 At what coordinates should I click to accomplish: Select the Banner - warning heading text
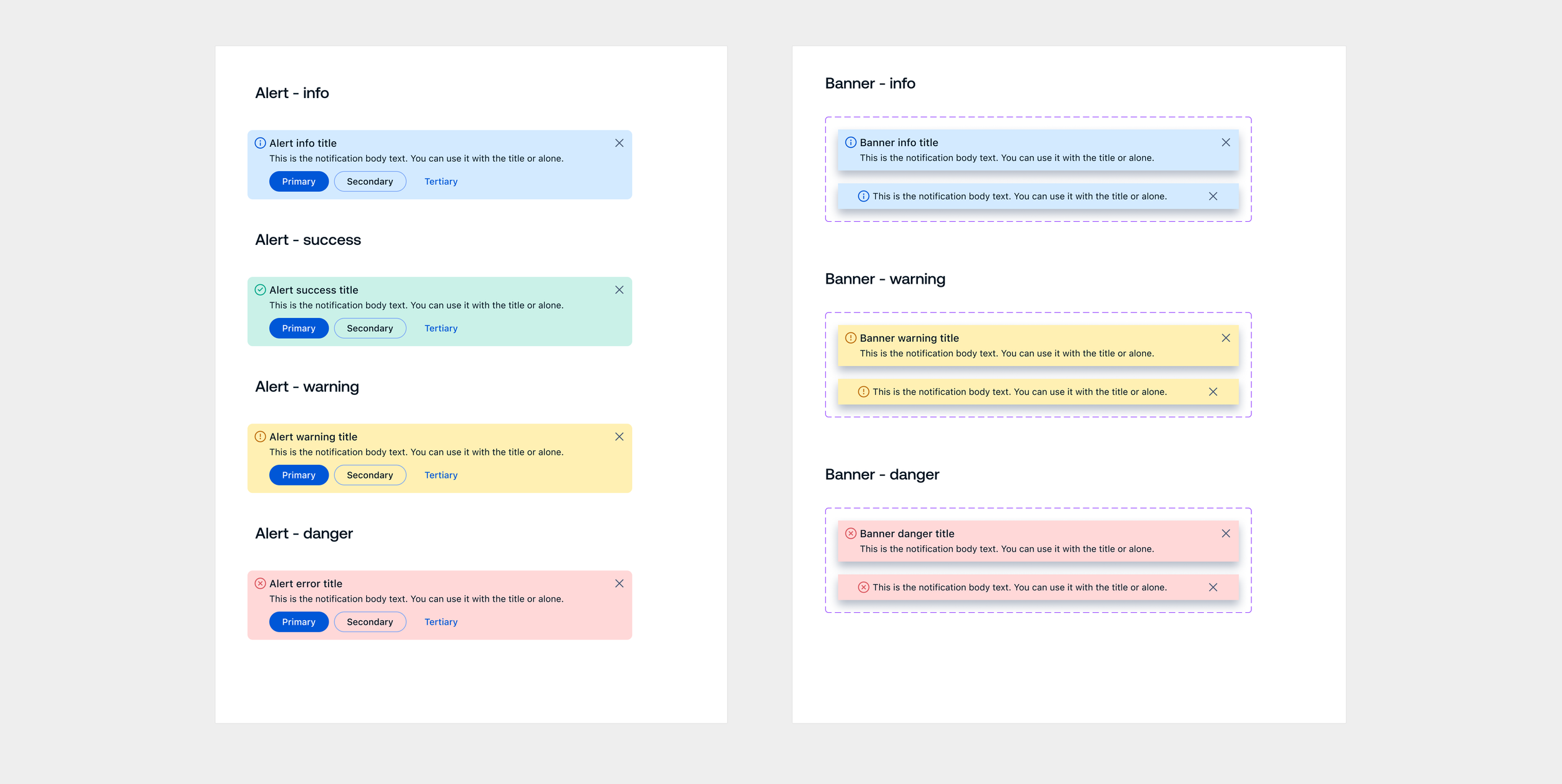885,279
